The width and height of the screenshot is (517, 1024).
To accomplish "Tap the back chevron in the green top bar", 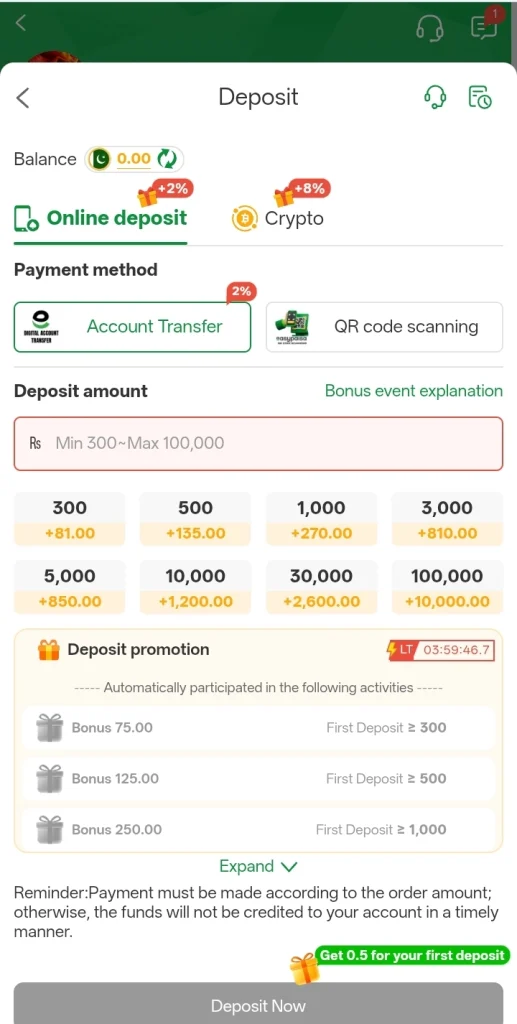I will [x=21, y=23].
